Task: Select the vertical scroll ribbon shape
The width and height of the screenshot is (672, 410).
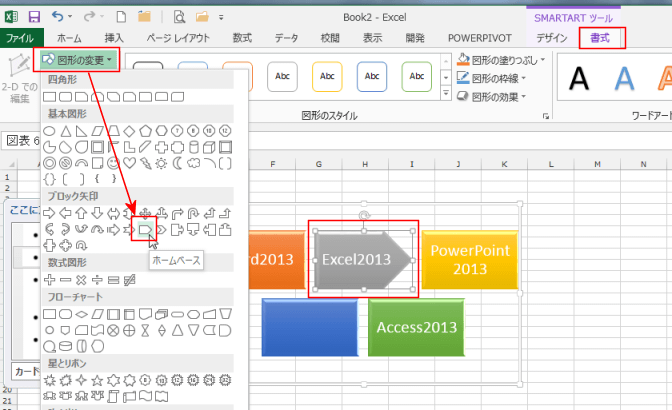Action: [113, 396]
